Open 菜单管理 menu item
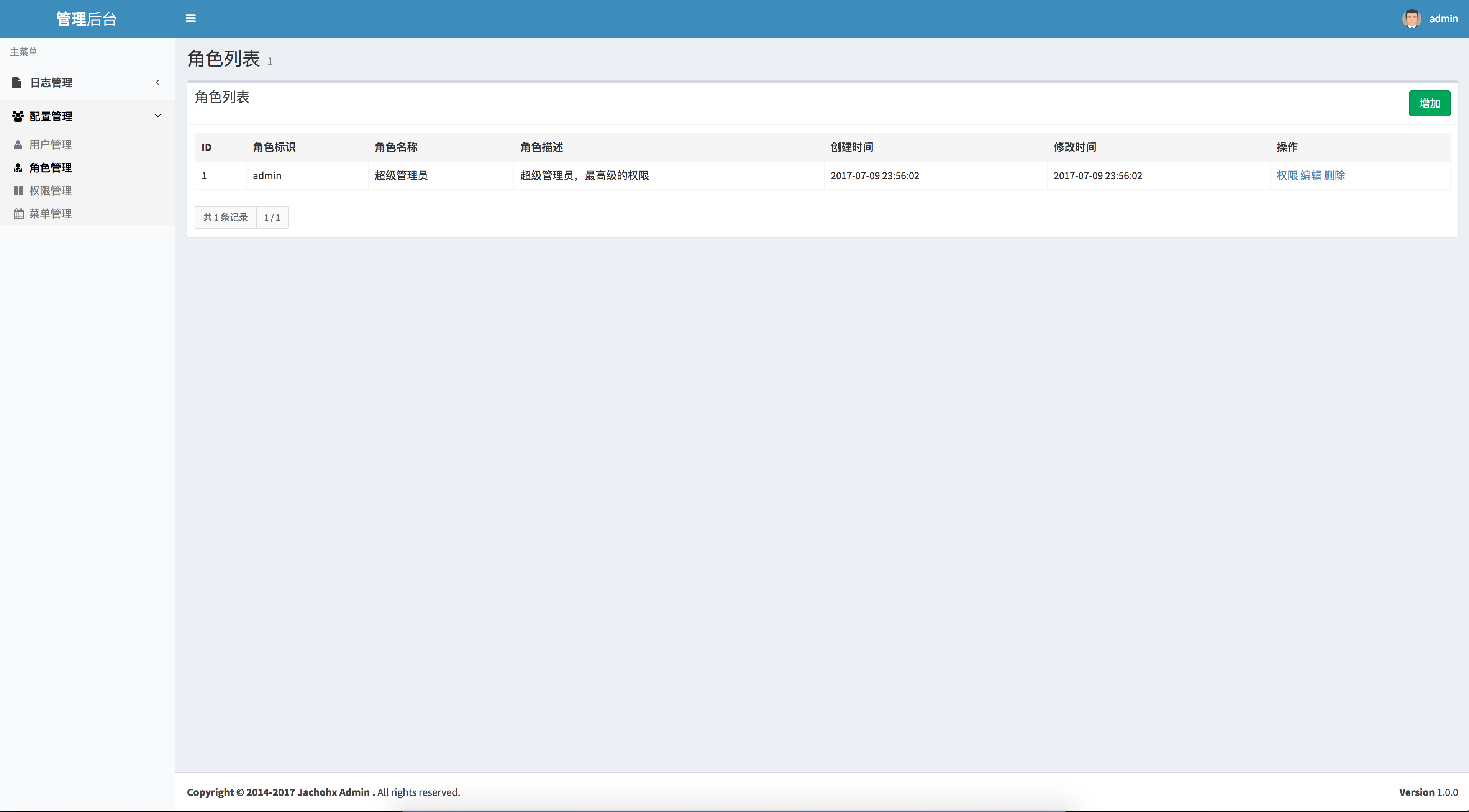This screenshot has height=812, width=1469. [x=50, y=214]
